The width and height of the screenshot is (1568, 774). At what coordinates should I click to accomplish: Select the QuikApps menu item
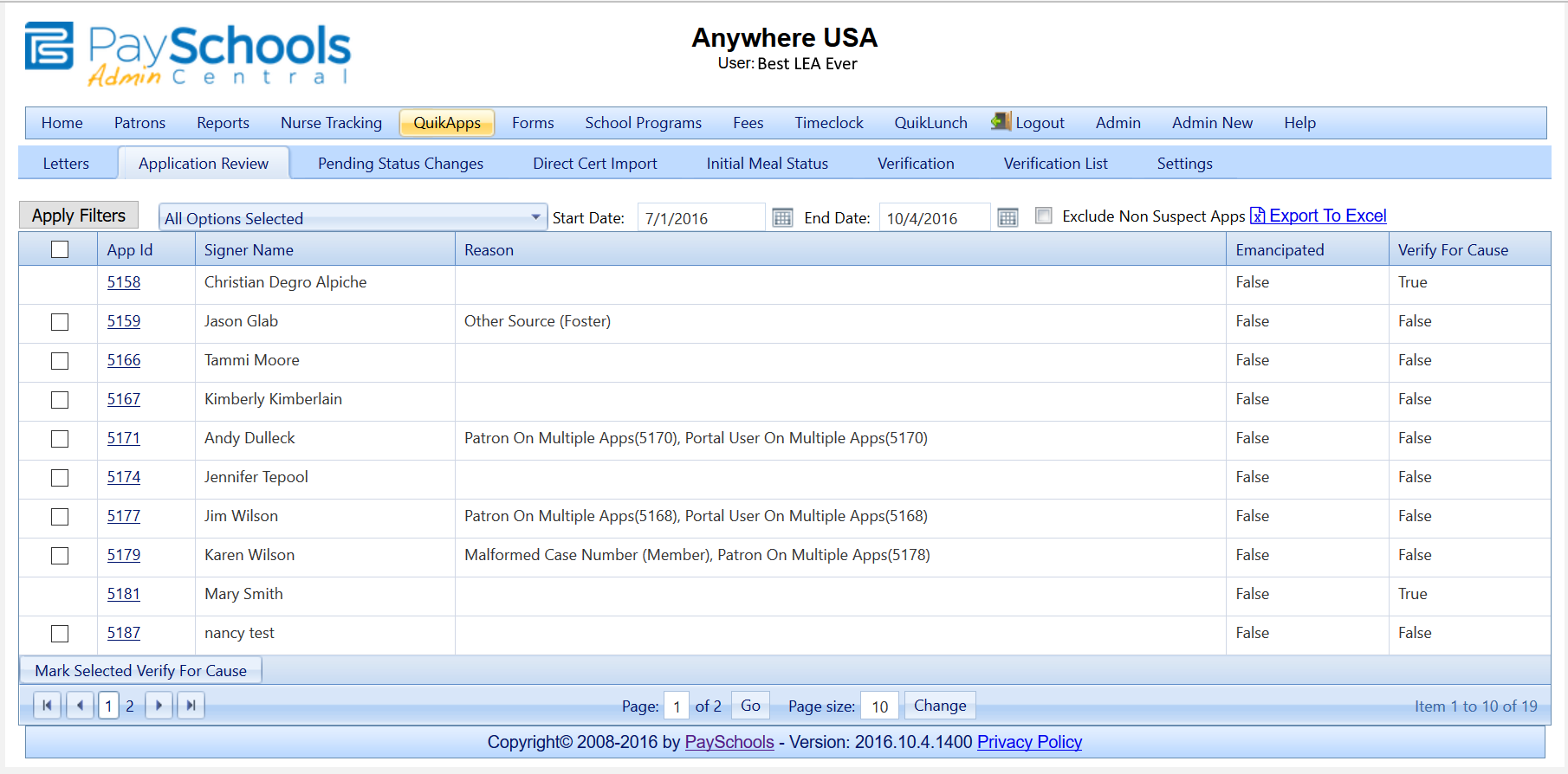pos(447,123)
